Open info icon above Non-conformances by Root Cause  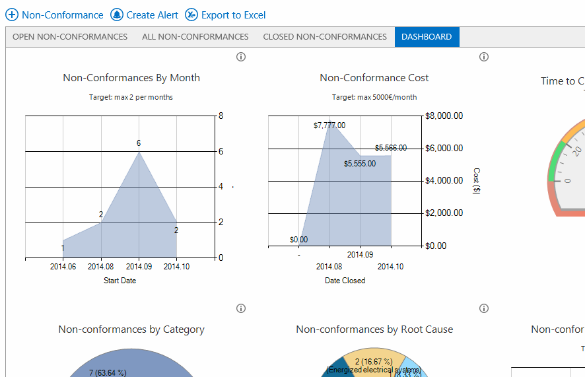[484, 308]
